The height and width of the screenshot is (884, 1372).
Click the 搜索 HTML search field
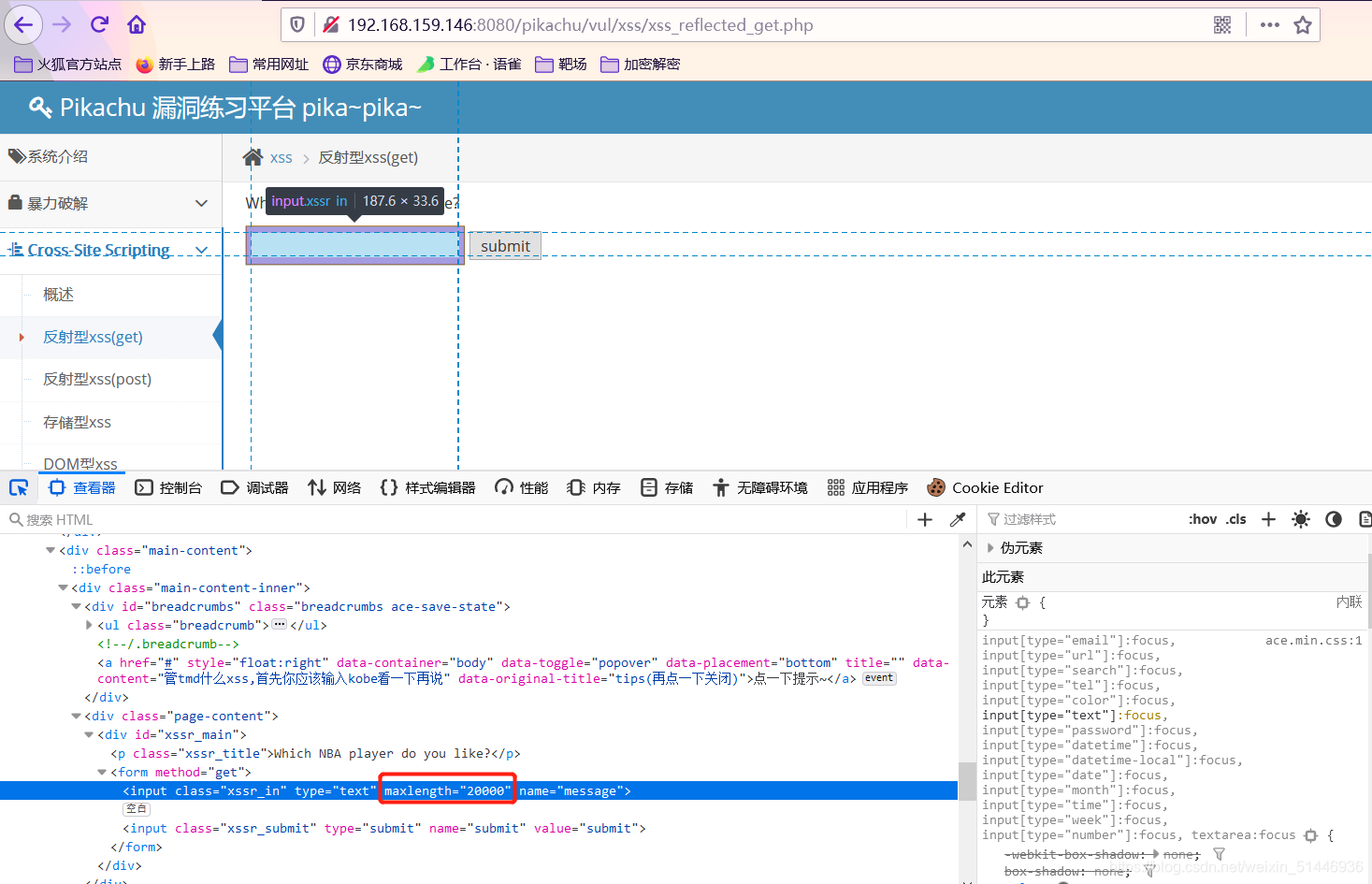[455, 519]
